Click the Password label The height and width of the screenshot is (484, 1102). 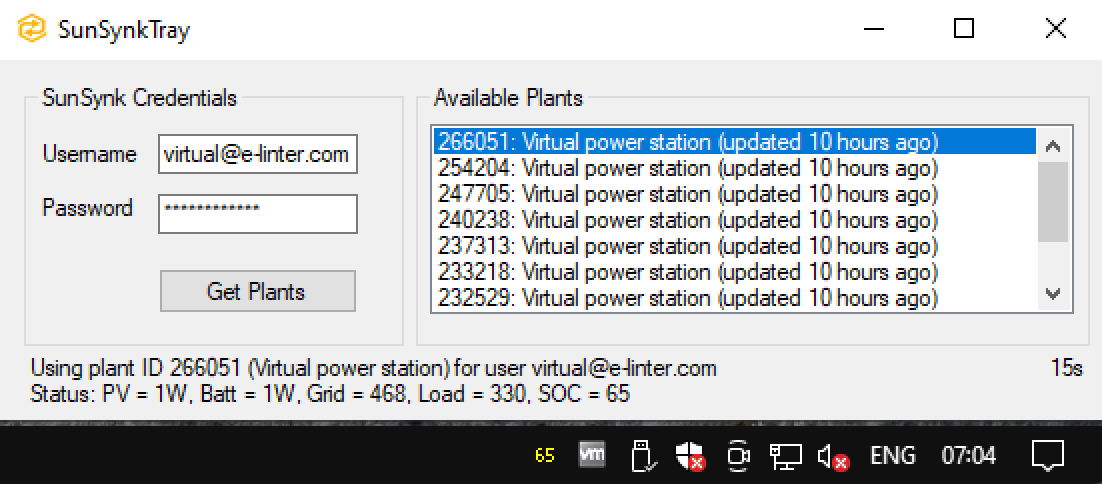pyautogui.click(x=87, y=208)
